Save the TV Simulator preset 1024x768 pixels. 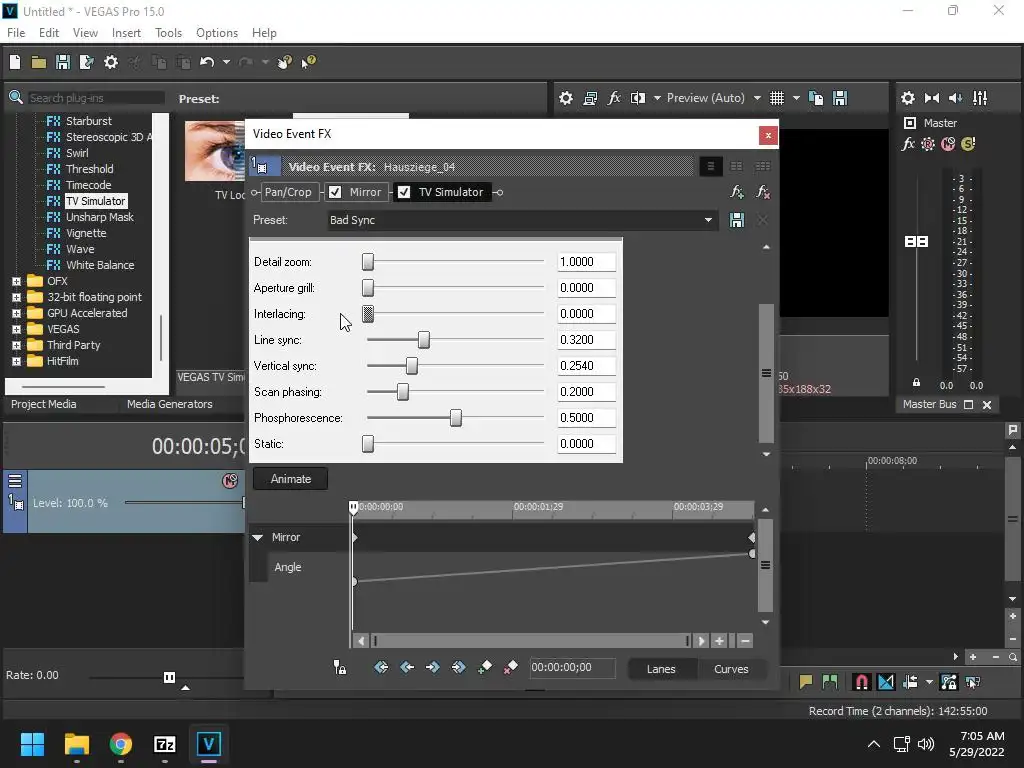[x=737, y=220]
